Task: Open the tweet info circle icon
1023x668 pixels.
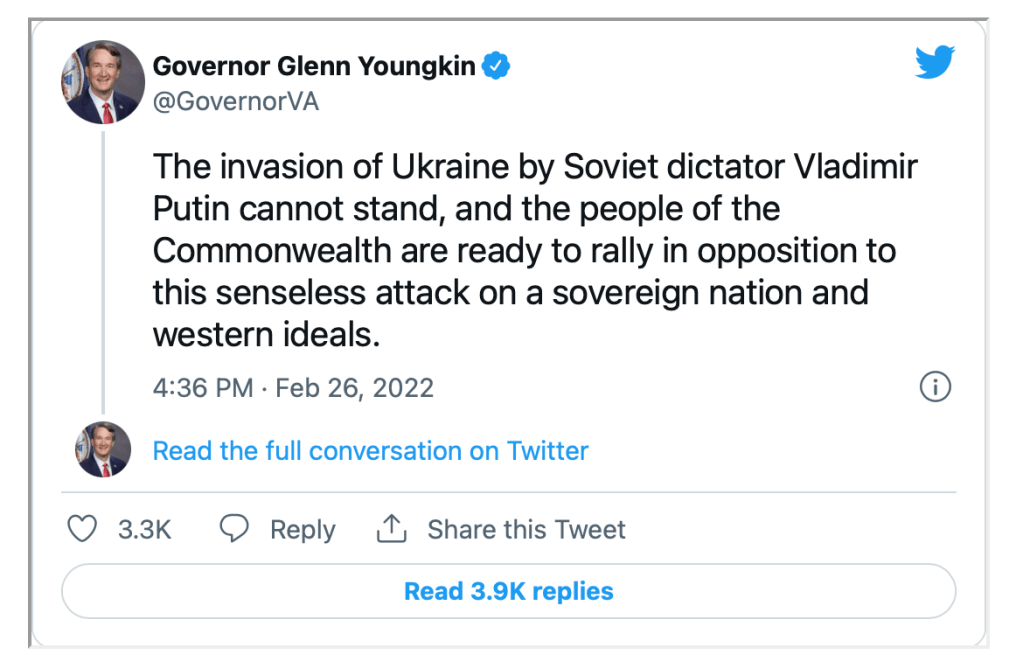Action: 934,388
